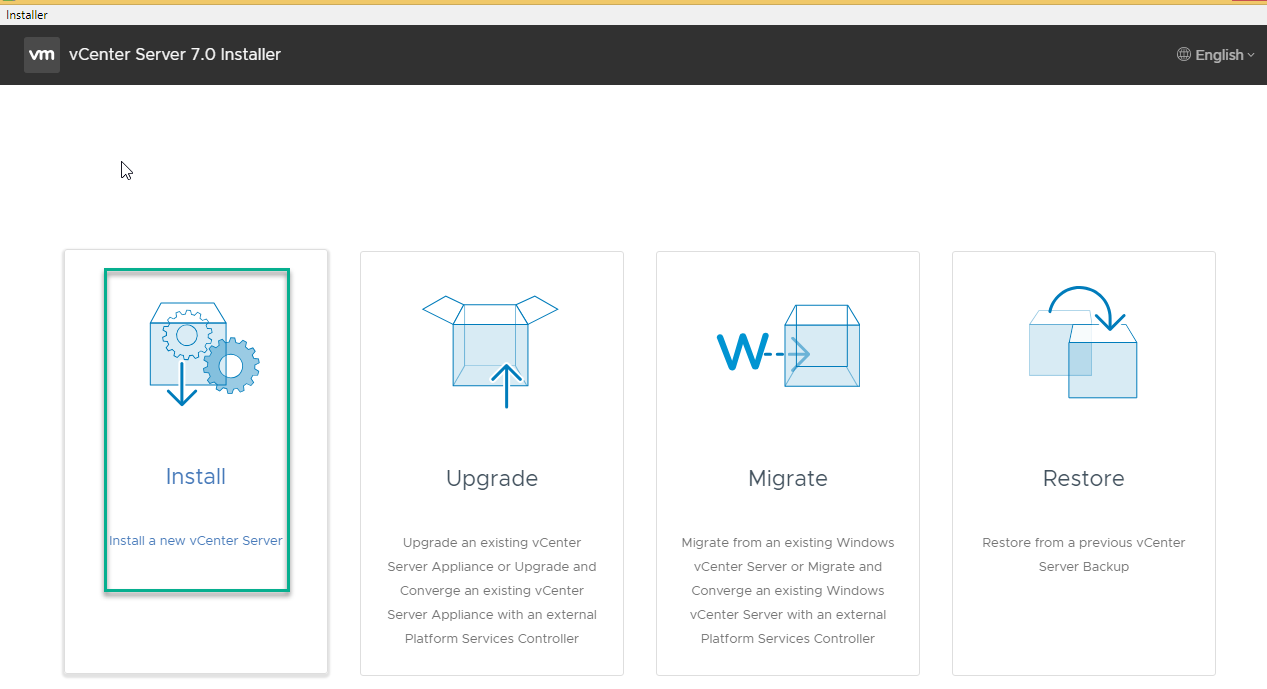This screenshot has width=1267, height=689.
Task: Click the blue gear in the Install icon
Action: tap(231, 366)
